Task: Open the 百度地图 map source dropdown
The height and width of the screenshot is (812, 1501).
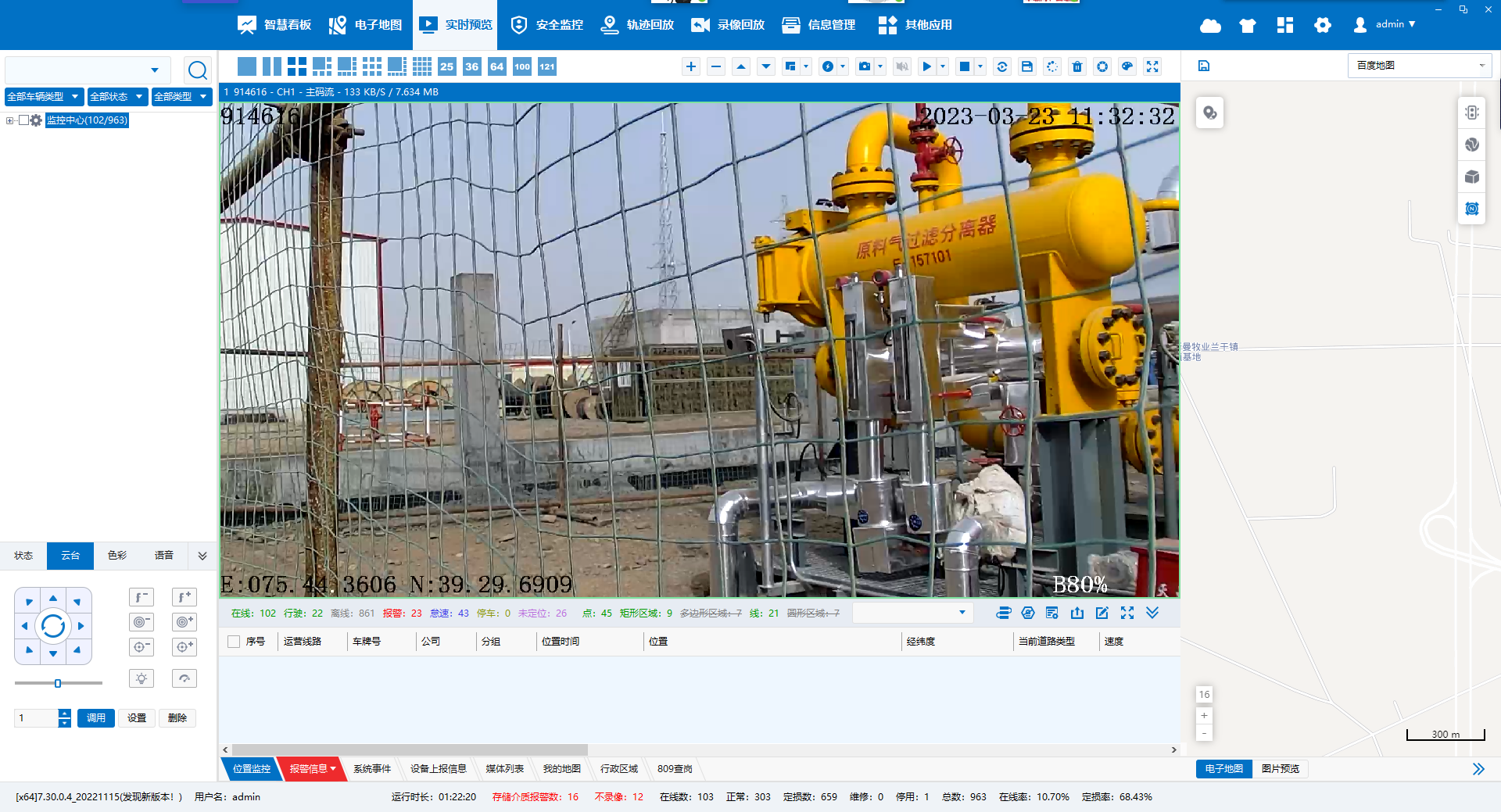Action: [1419, 66]
